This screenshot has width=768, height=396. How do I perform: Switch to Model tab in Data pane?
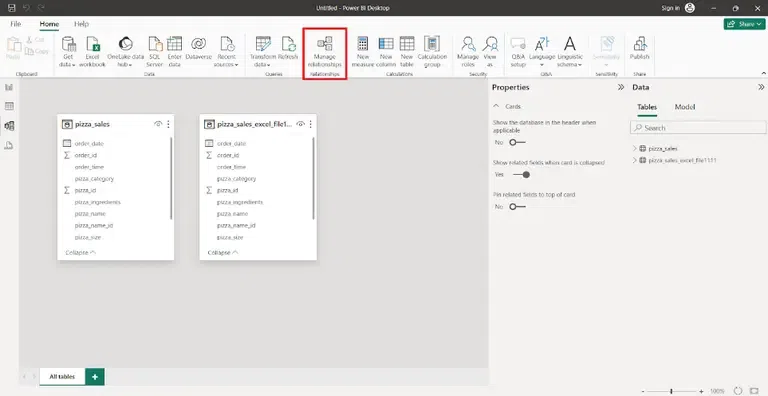(x=685, y=107)
